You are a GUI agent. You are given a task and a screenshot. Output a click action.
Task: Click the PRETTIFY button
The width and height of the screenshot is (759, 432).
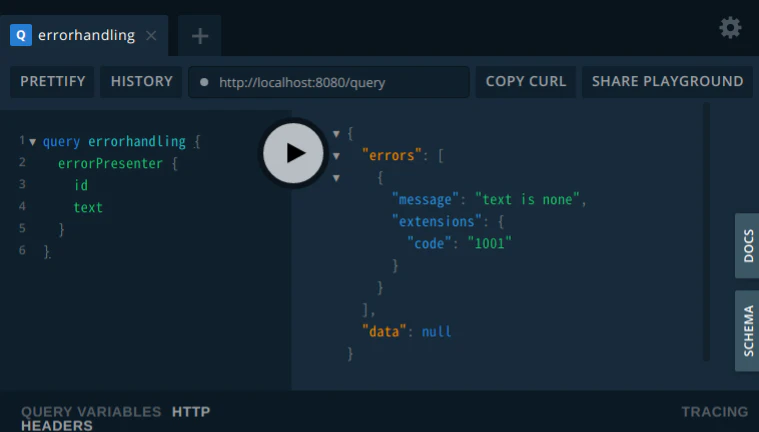pyautogui.click(x=52, y=81)
